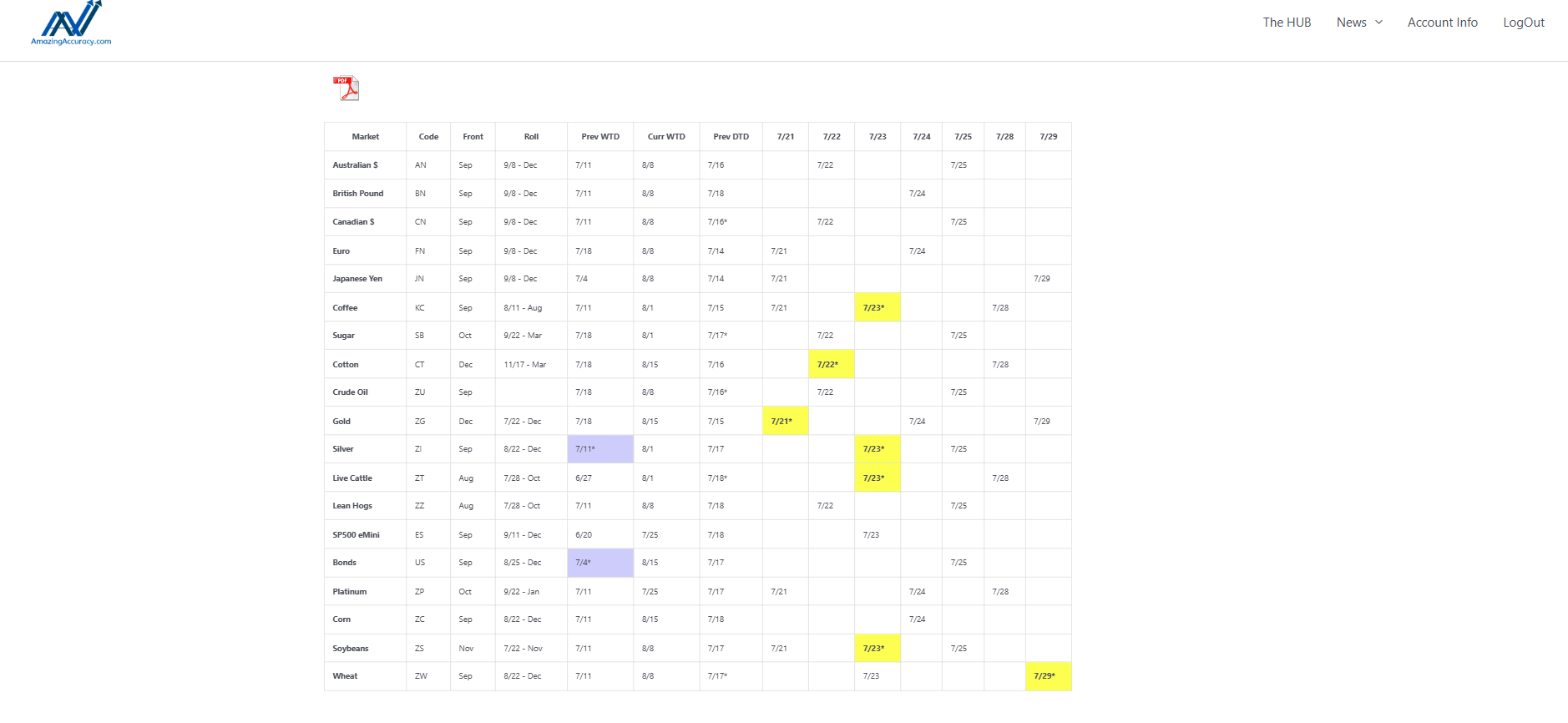1568x723 pixels.
Task: Select the SP500 eMini row label
Action: [356, 535]
